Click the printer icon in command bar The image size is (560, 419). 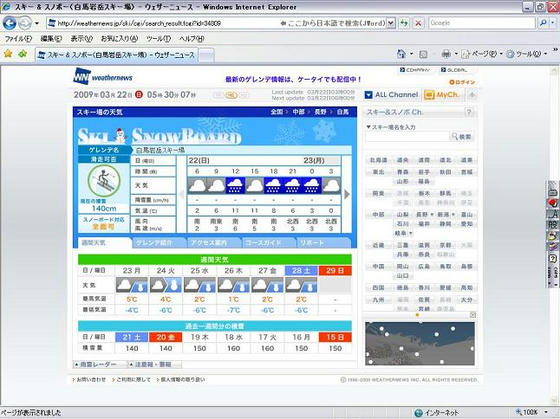[x=446, y=54]
